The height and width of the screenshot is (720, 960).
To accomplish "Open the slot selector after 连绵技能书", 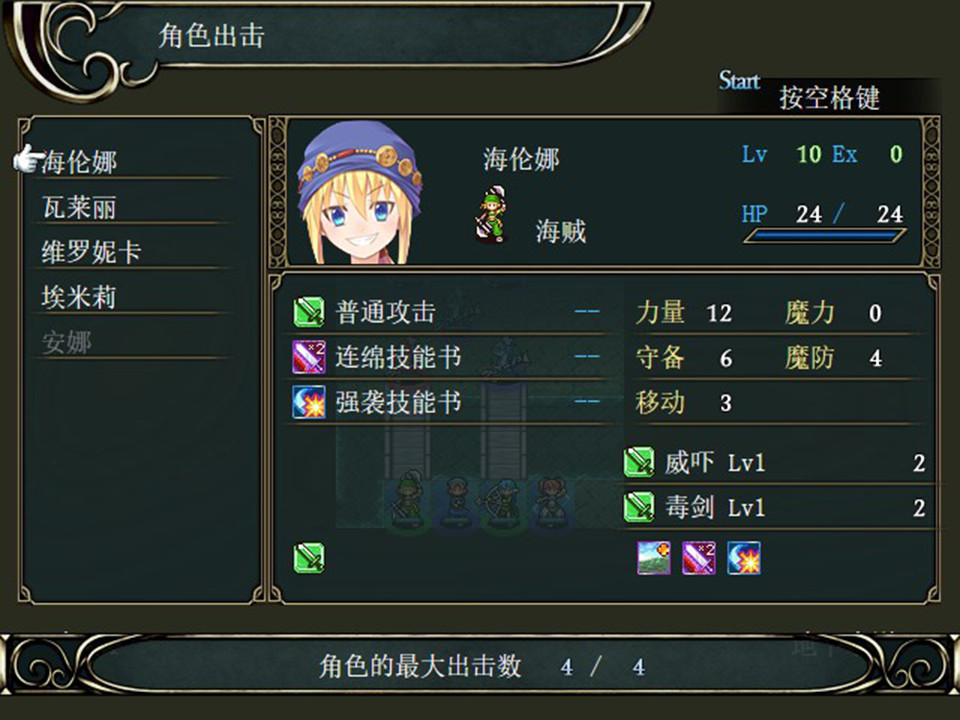I will tap(587, 357).
